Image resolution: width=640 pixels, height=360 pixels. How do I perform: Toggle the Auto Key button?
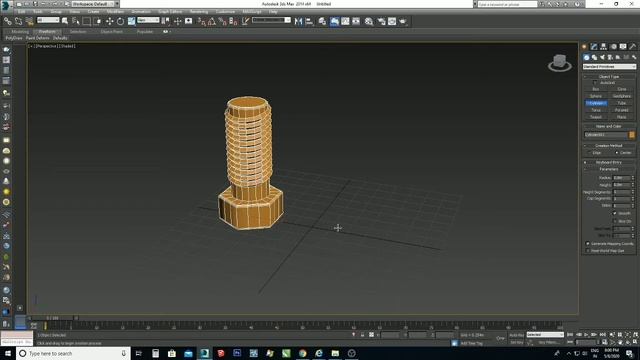pyautogui.click(x=516, y=335)
